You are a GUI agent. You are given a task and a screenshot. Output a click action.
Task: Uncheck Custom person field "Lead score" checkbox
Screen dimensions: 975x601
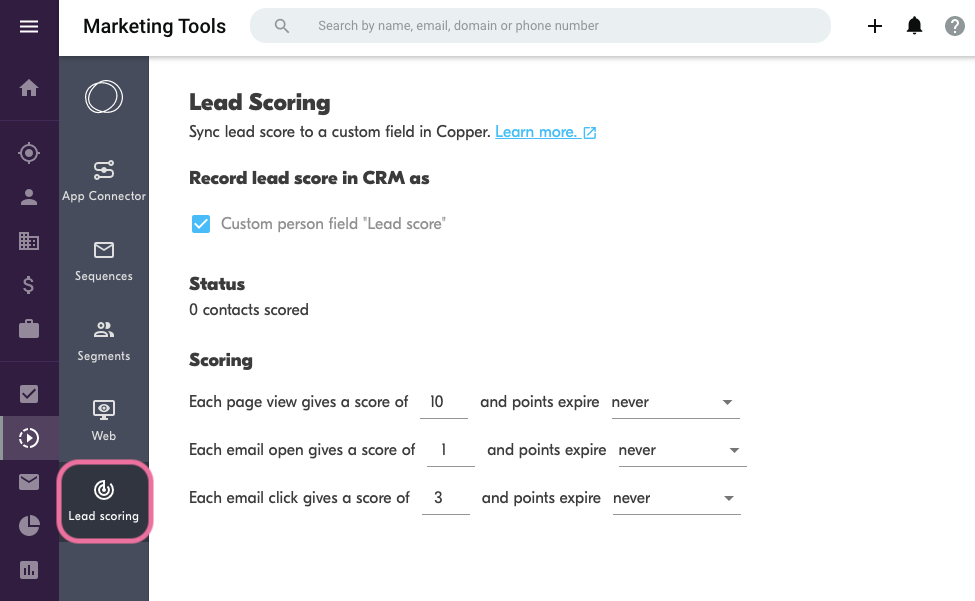click(x=201, y=224)
